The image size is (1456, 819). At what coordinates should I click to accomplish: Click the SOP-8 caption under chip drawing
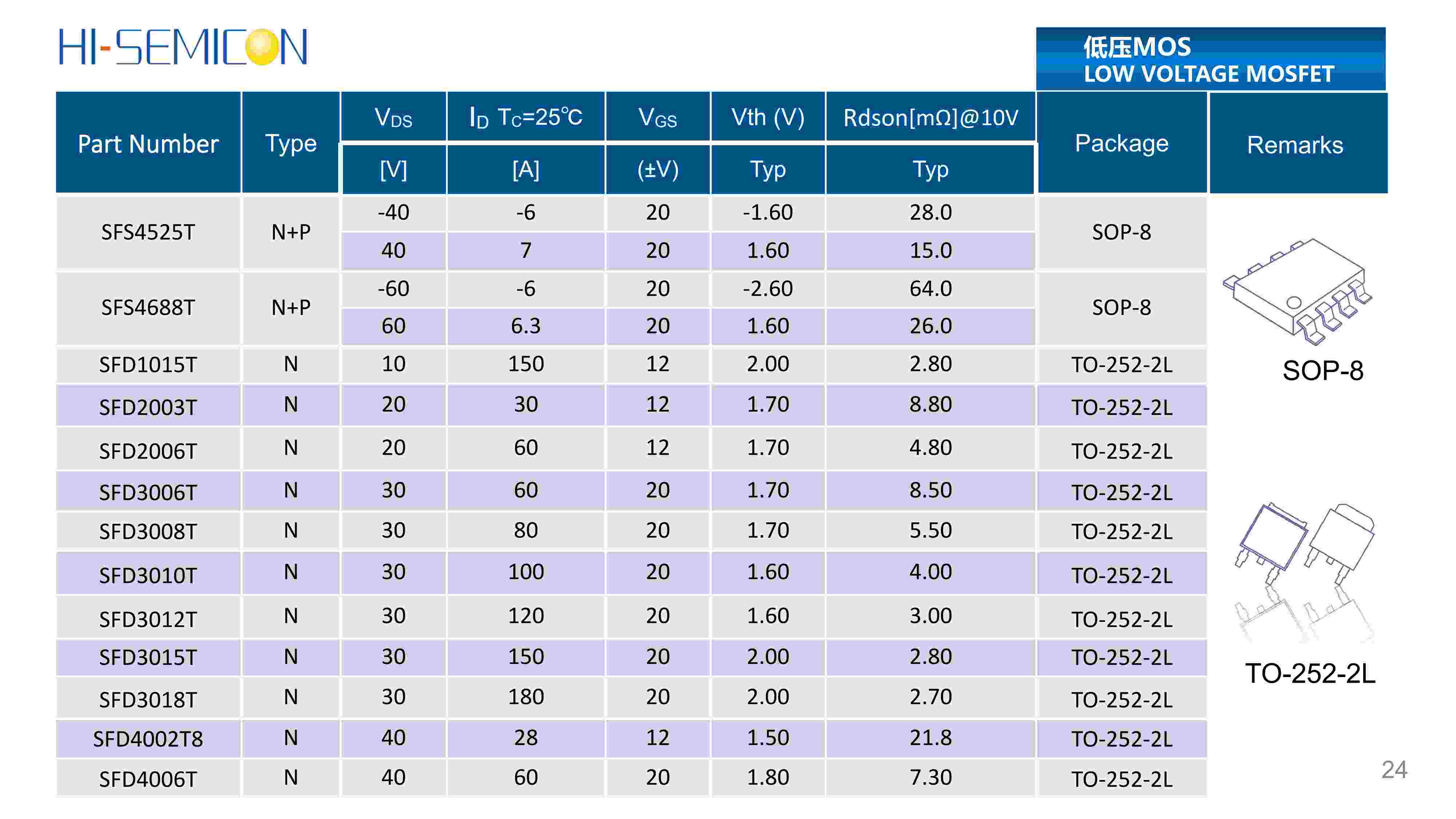coord(1323,371)
